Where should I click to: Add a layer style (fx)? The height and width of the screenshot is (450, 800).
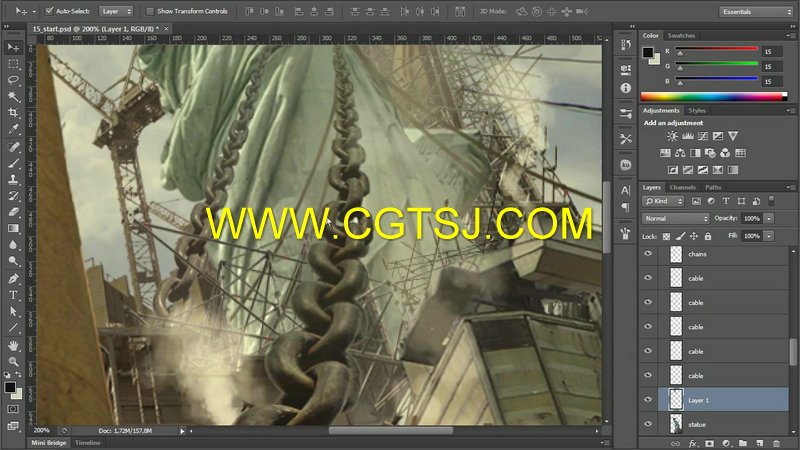click(x=692, y=443)
